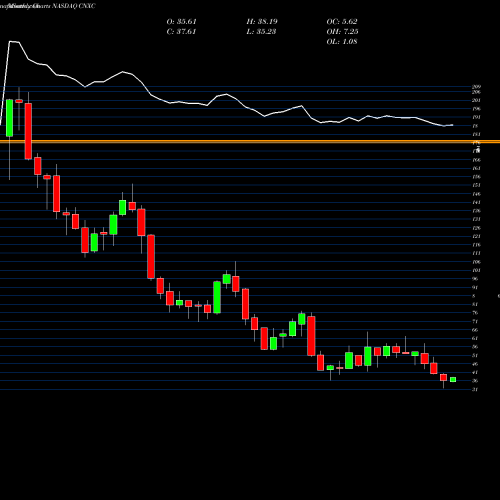Click the price axis label 141

click(x=476, y=202)
